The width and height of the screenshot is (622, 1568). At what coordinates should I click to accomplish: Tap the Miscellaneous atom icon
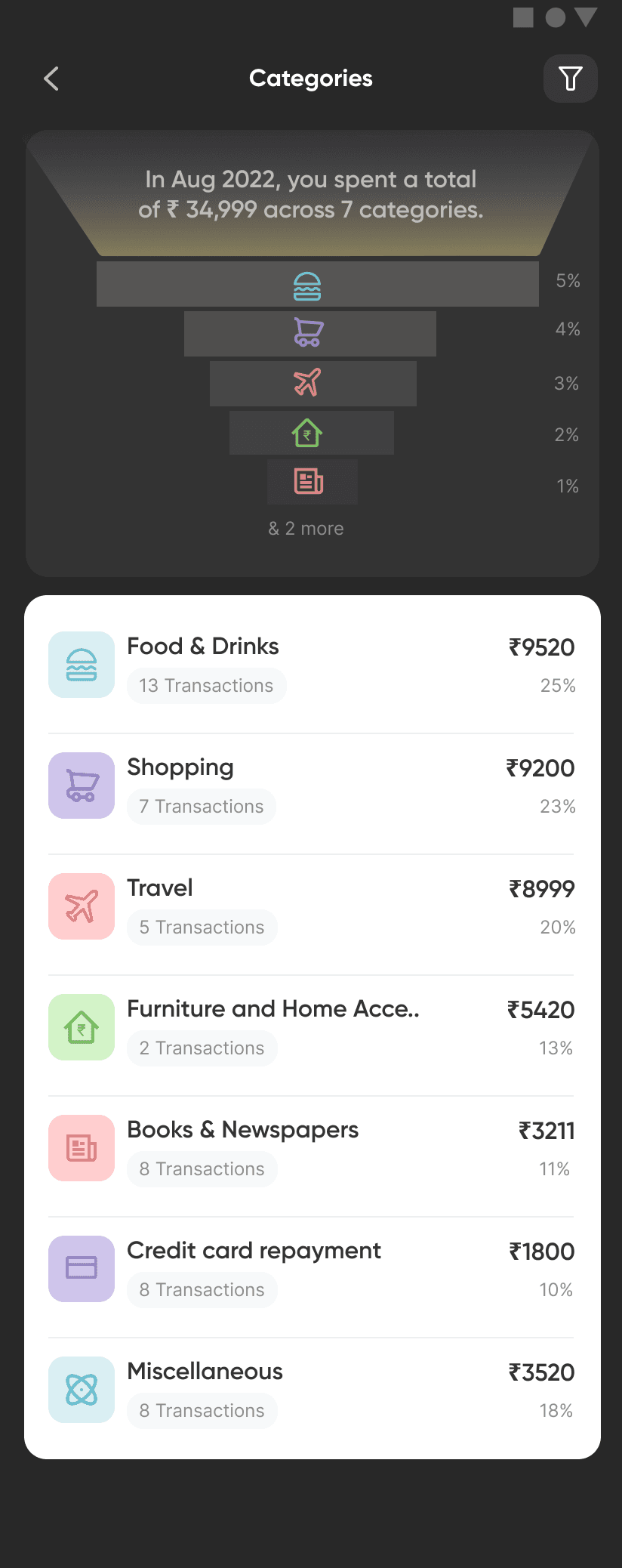click(82, 1390)
